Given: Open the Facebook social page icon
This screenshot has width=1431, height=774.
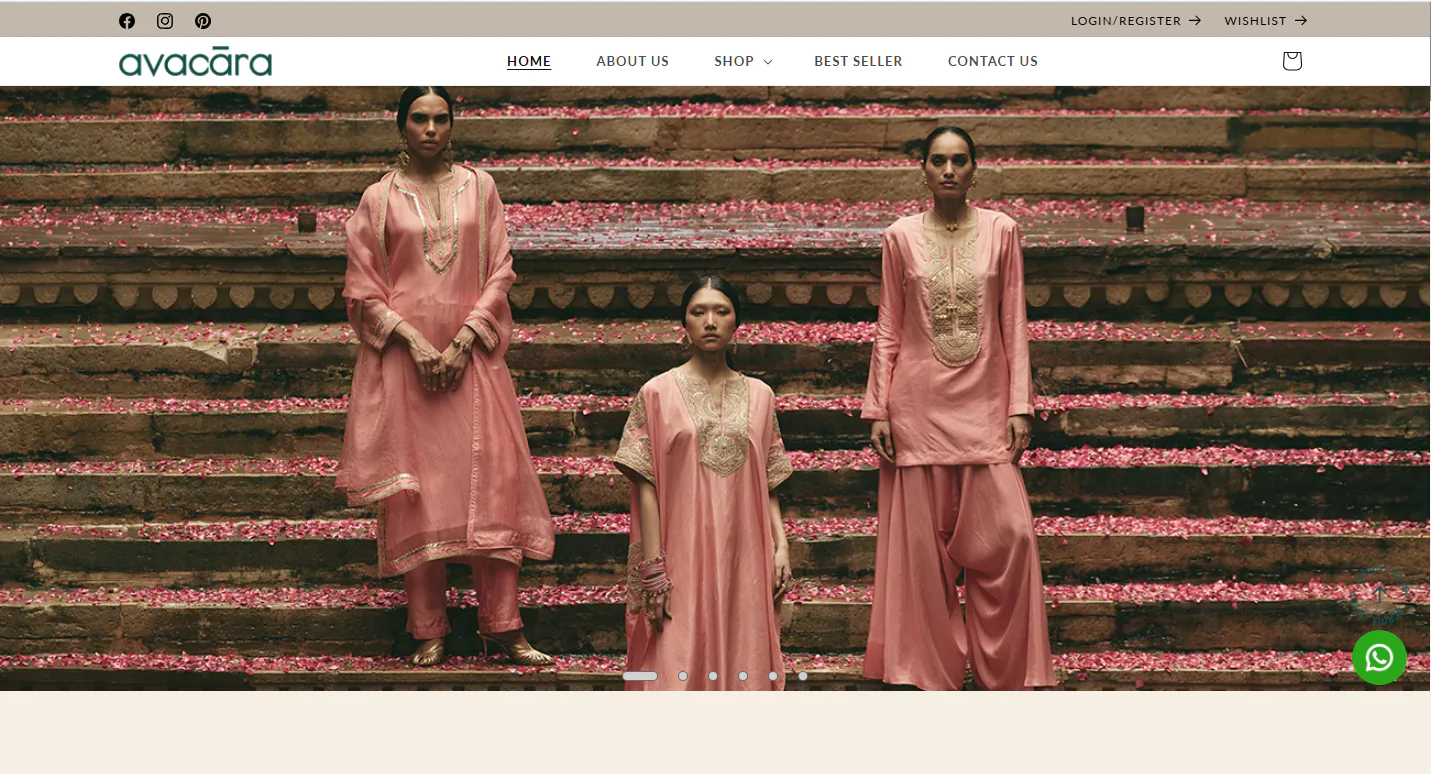Looking at the screenshot, I should [x=127, y=21].
